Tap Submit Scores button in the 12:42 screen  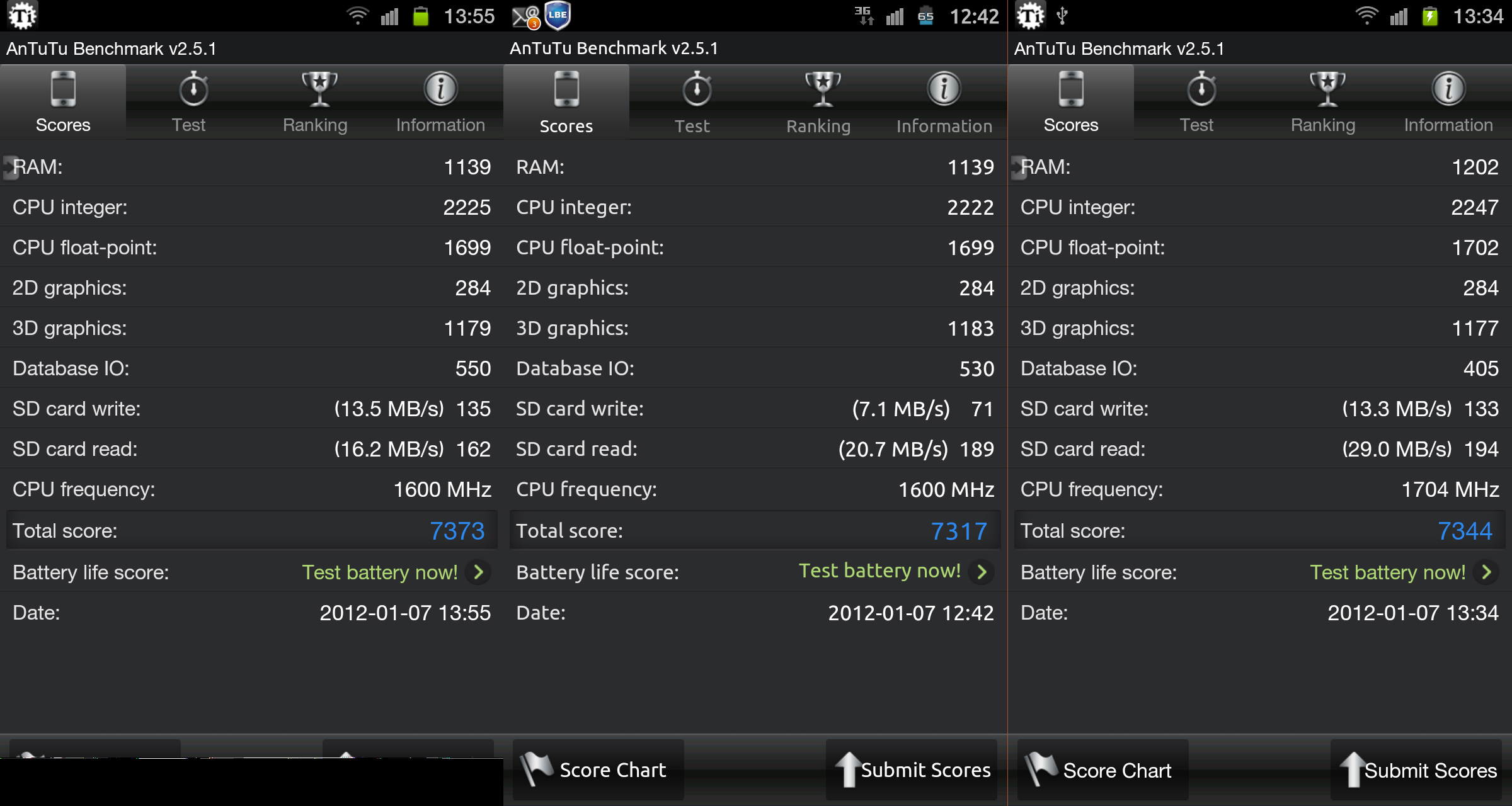pos(912,769)
